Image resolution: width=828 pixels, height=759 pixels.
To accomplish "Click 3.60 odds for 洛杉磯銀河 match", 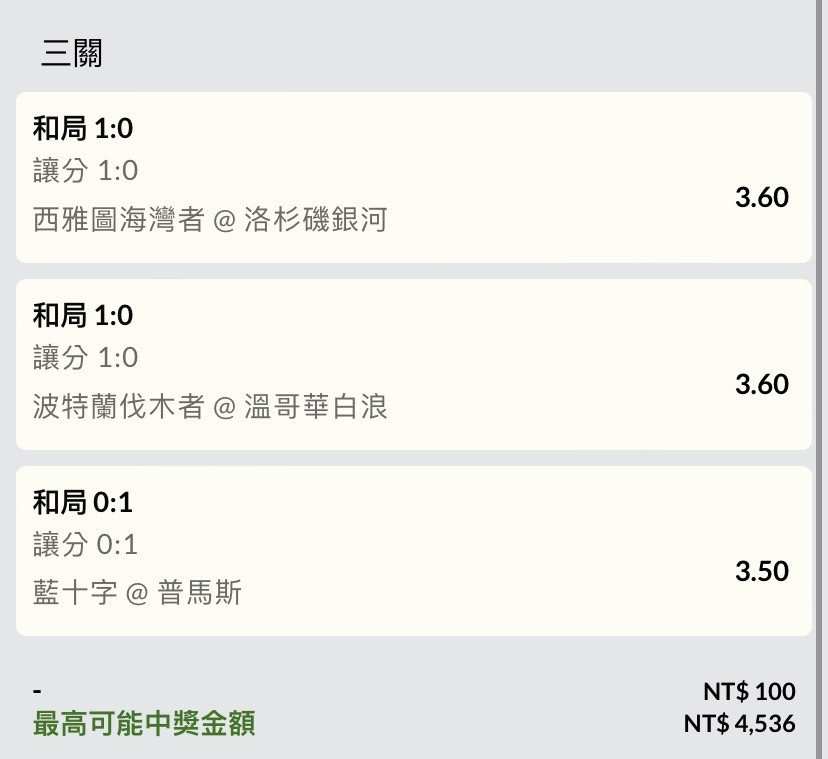I will point(761,197).
